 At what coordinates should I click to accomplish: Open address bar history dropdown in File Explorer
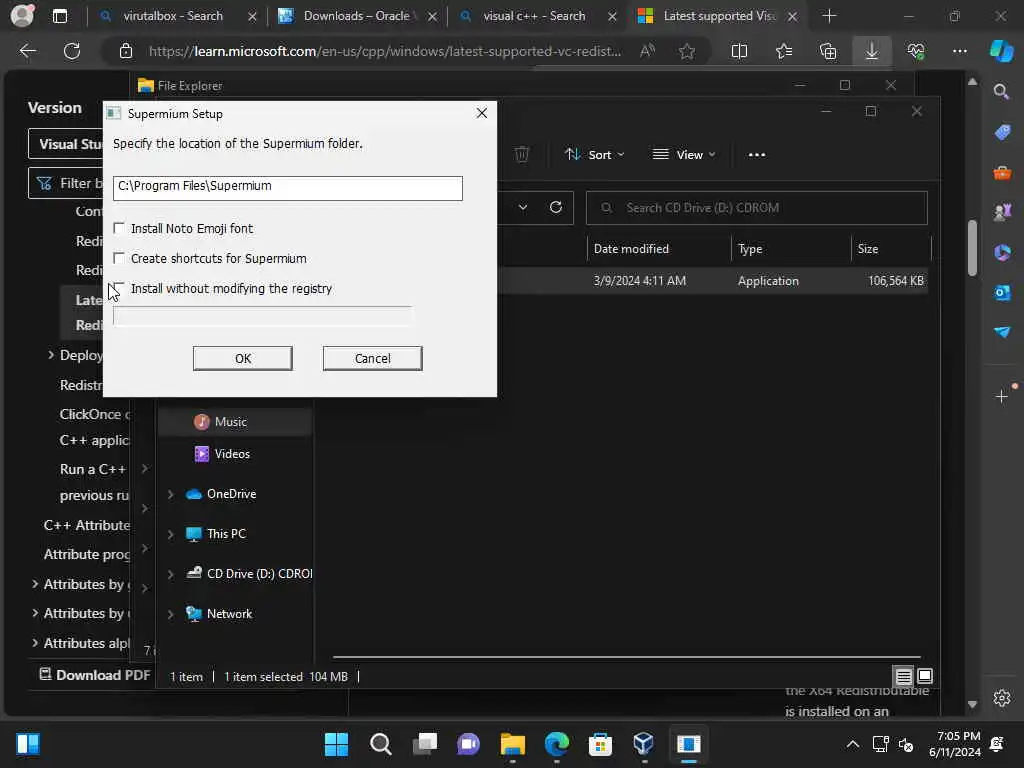522,207
